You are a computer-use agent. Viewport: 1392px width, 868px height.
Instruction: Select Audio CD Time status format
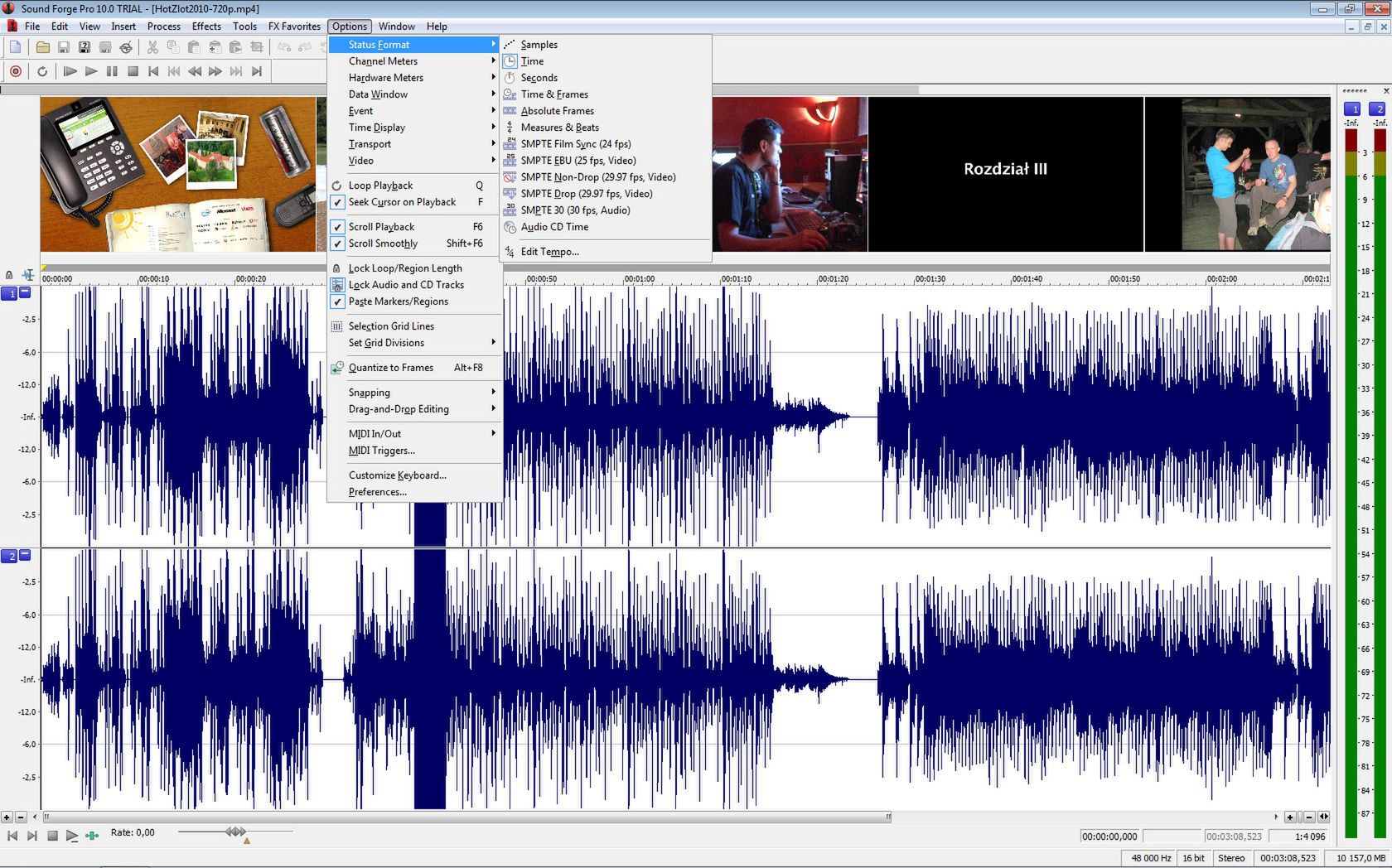pyautogui.click(x=606, y=227)
